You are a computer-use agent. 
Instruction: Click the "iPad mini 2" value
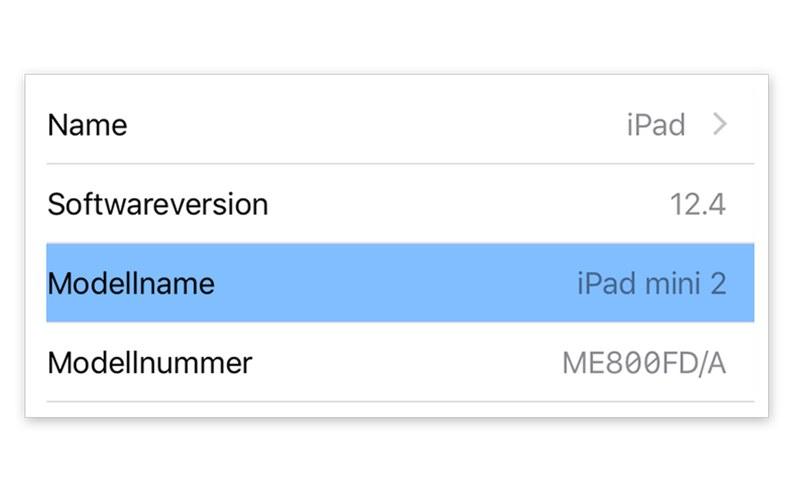tap(651, 284)
